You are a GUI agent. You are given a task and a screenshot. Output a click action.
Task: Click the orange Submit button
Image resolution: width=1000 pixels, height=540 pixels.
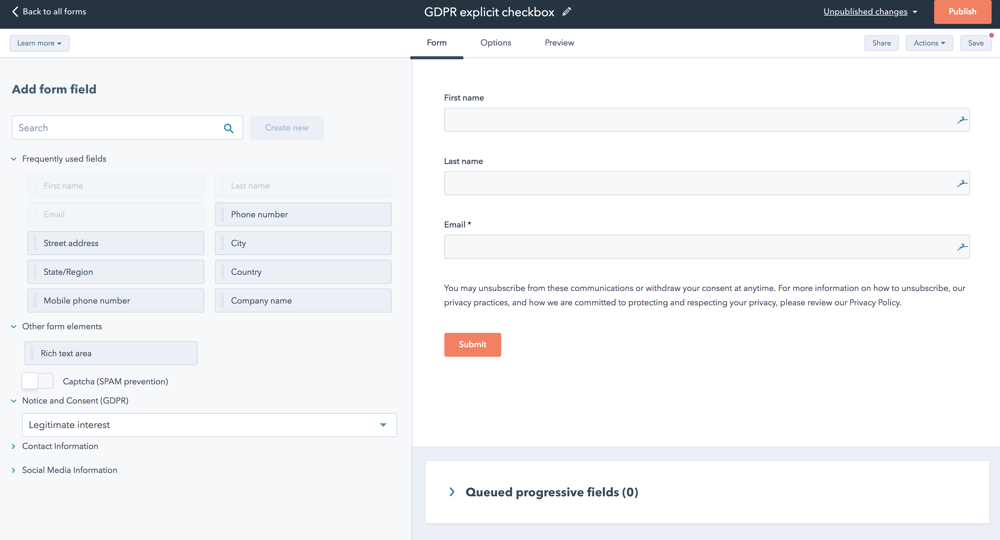472,345
